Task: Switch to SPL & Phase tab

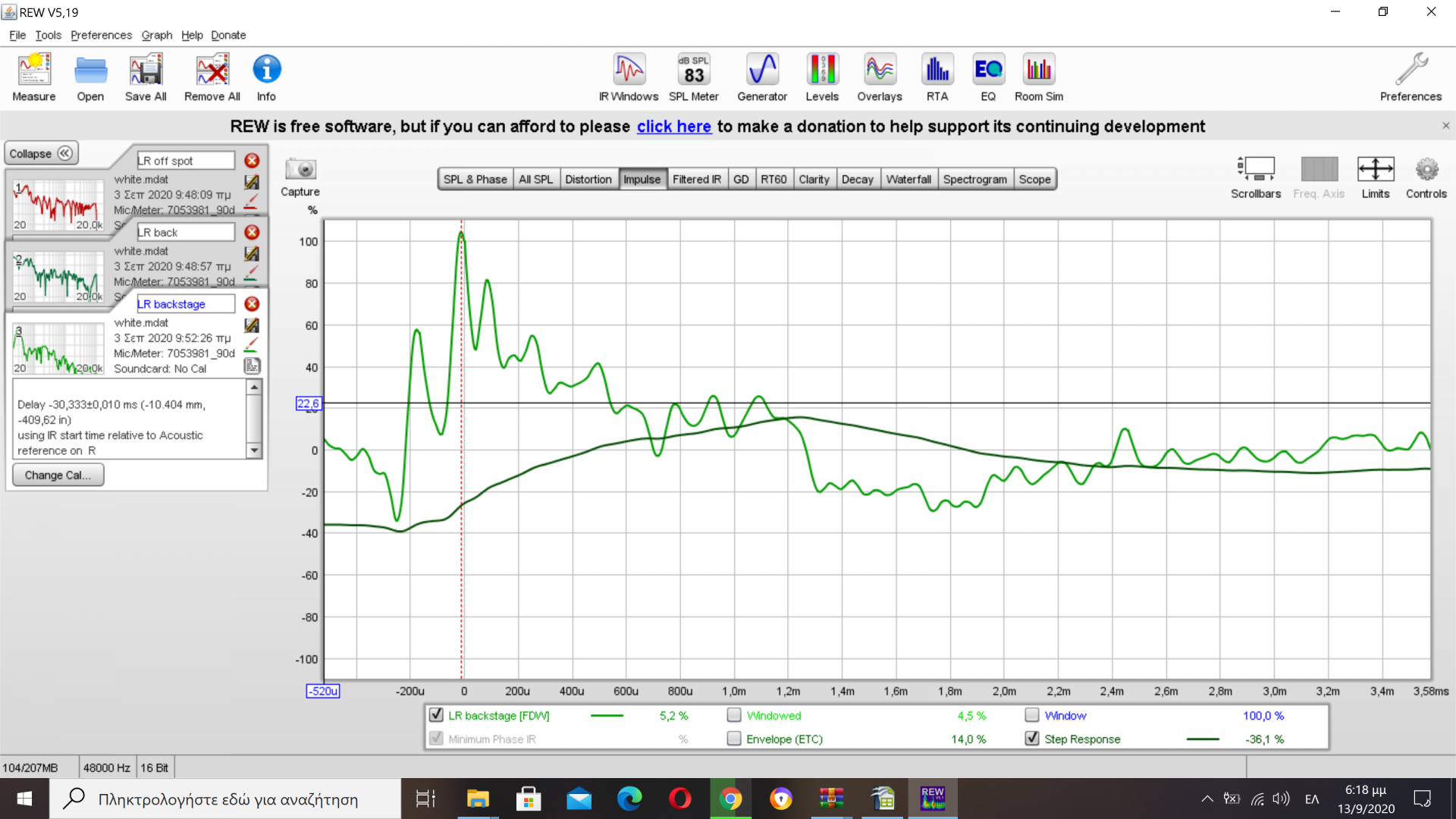Action: coord(475,179)
